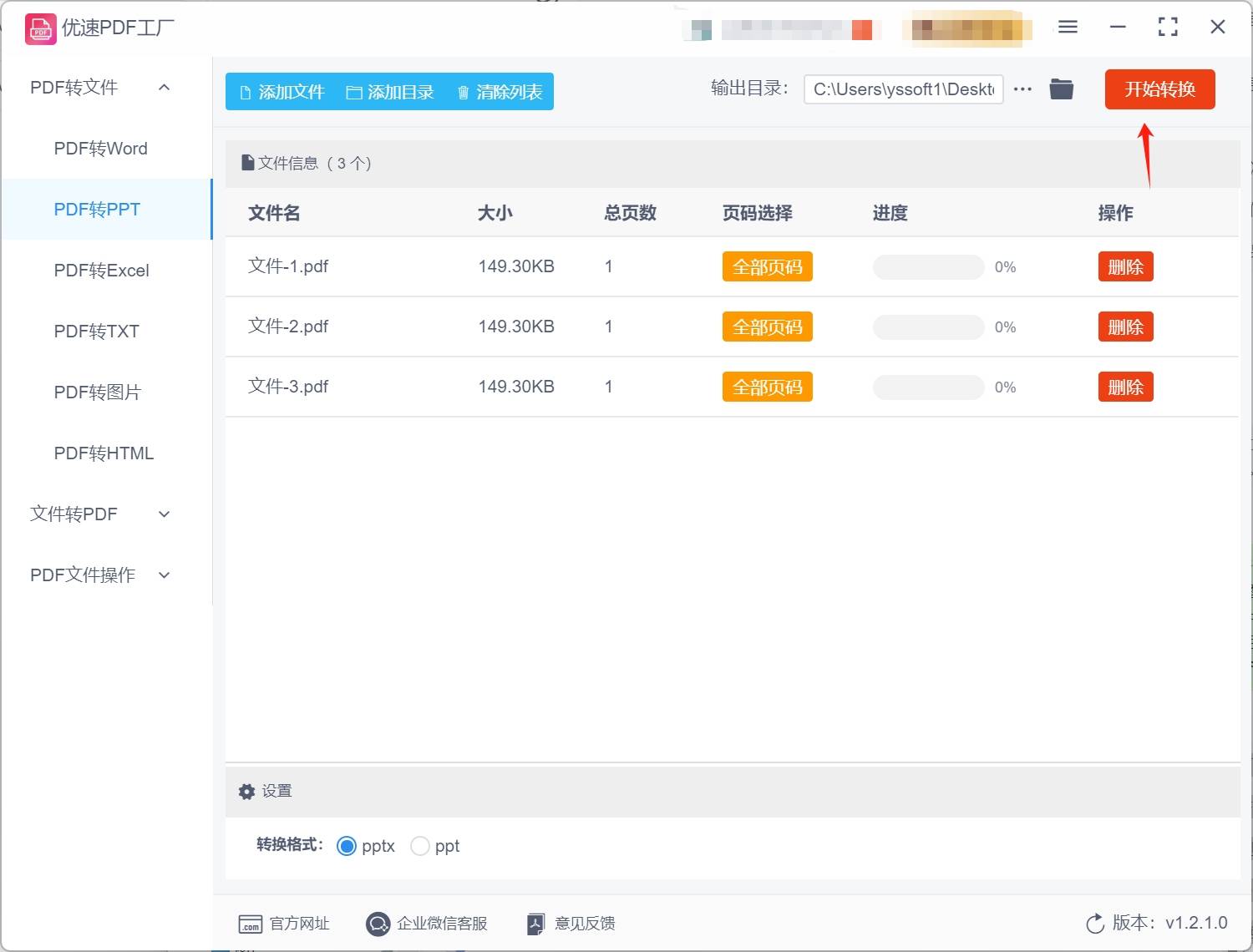This screenshot has width=1253, height=952.
Task: Delete 文件-2.pdf with 删除 button
Action: click(1125, 327)
